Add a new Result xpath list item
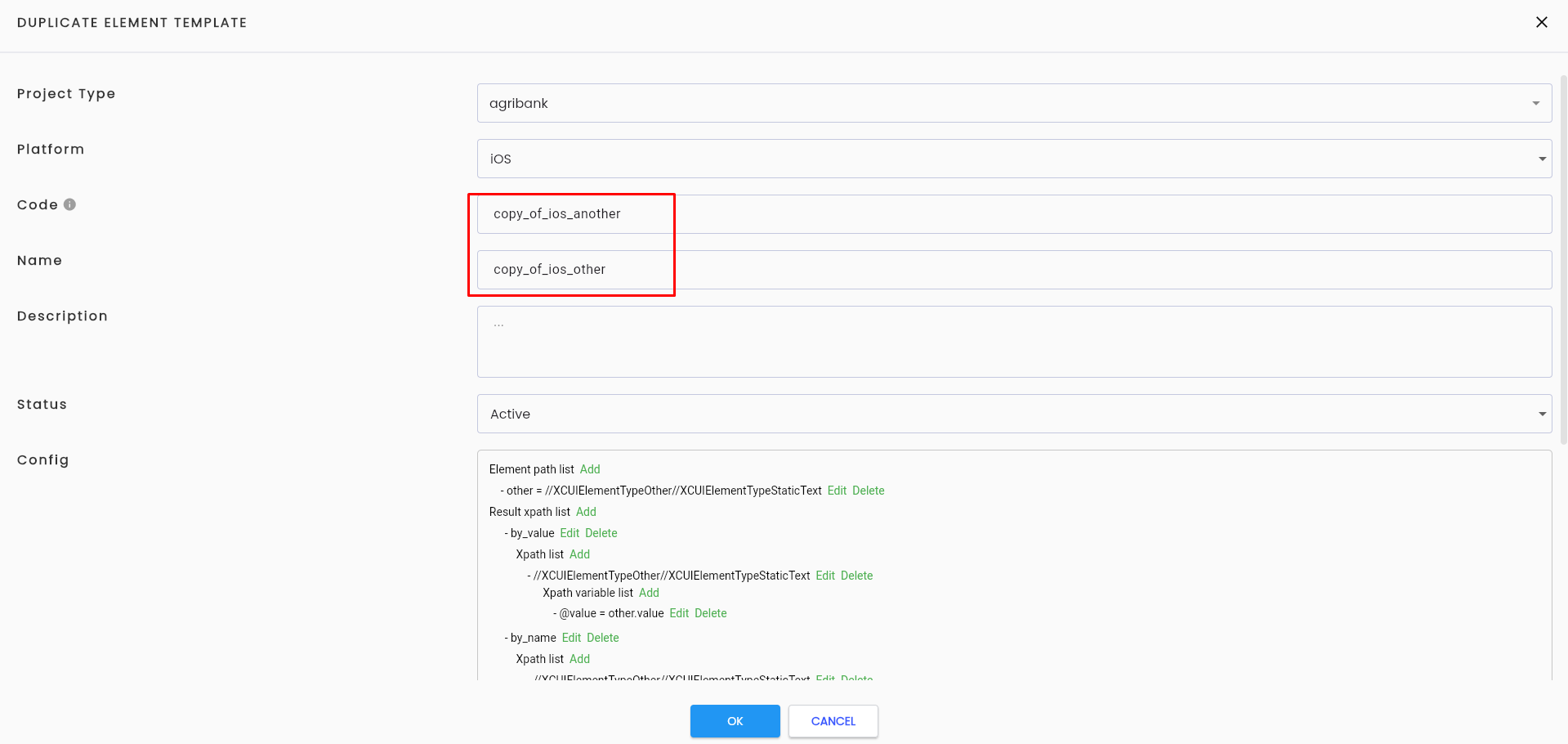The height and width of the screenshot is (744, 1568). click(x=586, y=512)
